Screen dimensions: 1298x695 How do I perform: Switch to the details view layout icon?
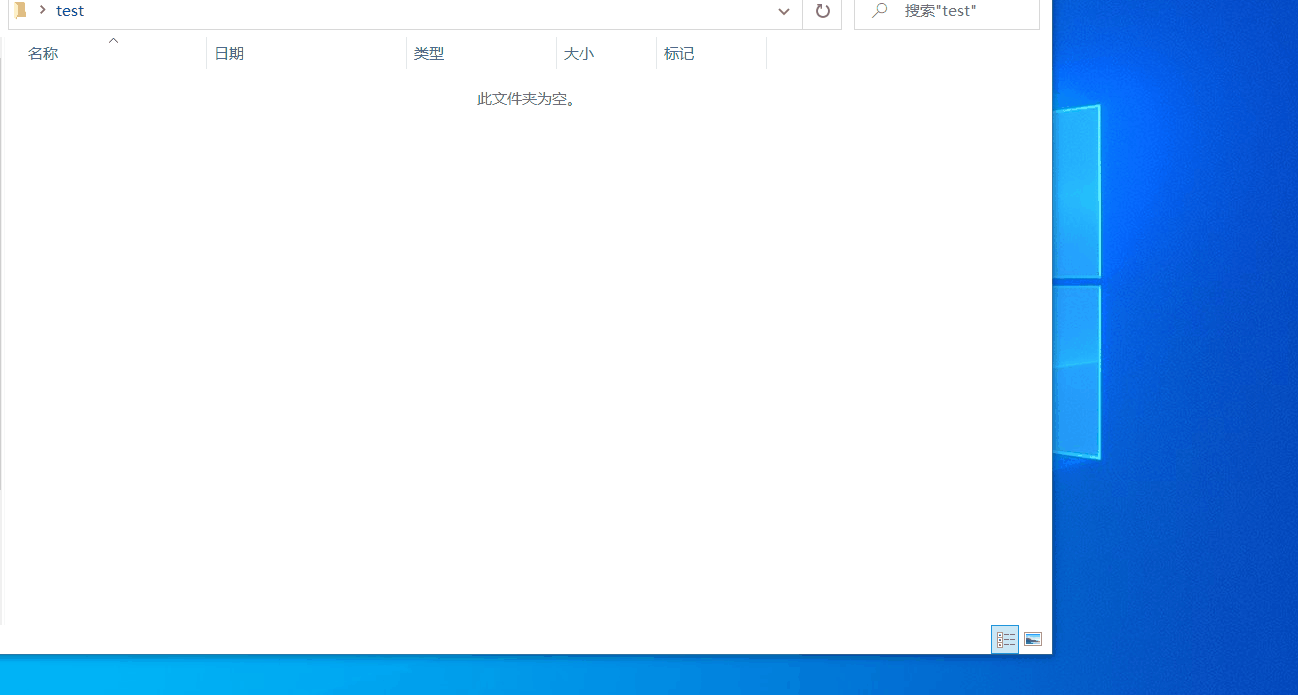click(1005, 639)
